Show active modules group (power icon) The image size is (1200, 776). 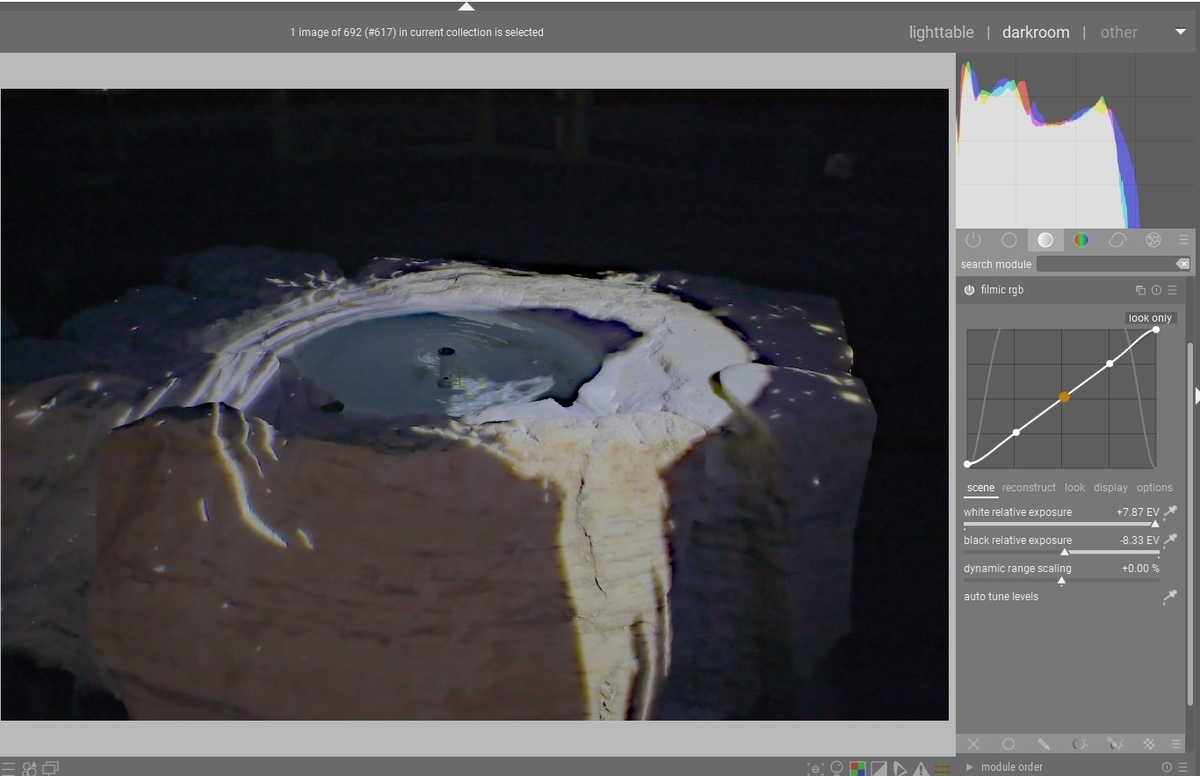point(973,240)
